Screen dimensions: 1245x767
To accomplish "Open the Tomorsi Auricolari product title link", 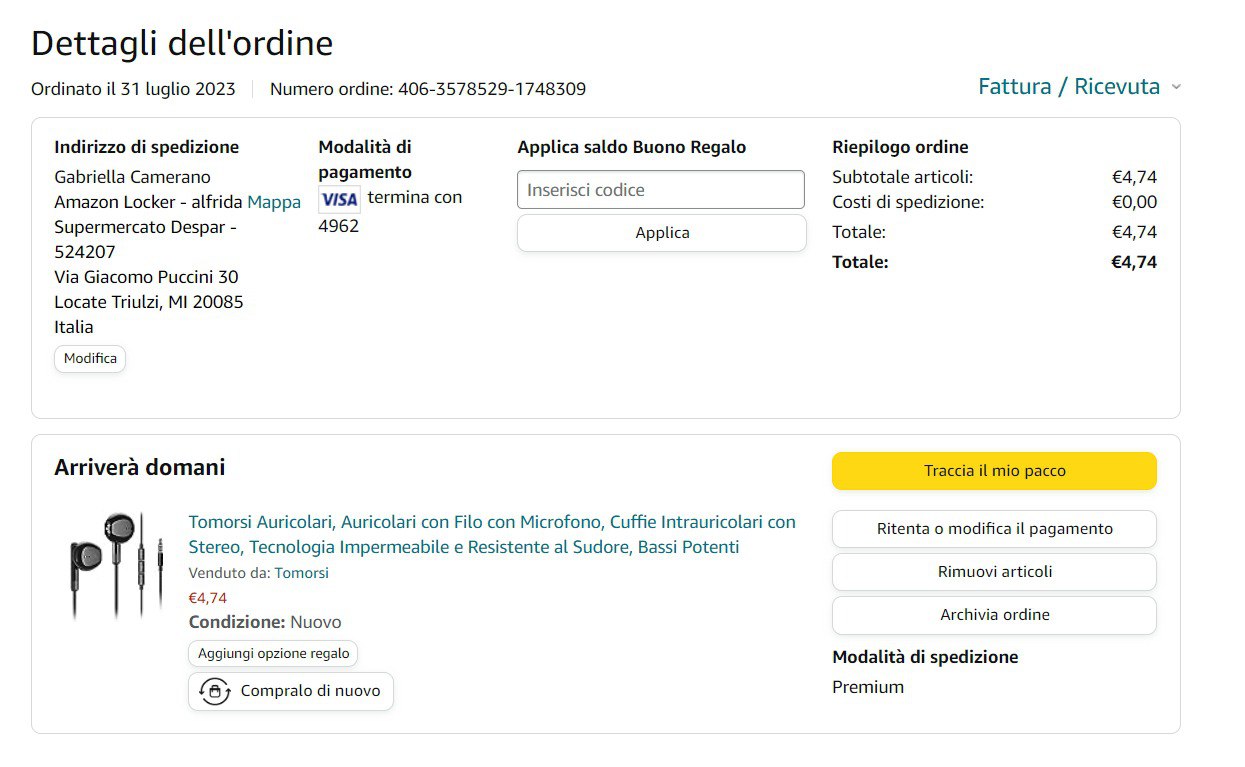I will [x=492, y=534].
